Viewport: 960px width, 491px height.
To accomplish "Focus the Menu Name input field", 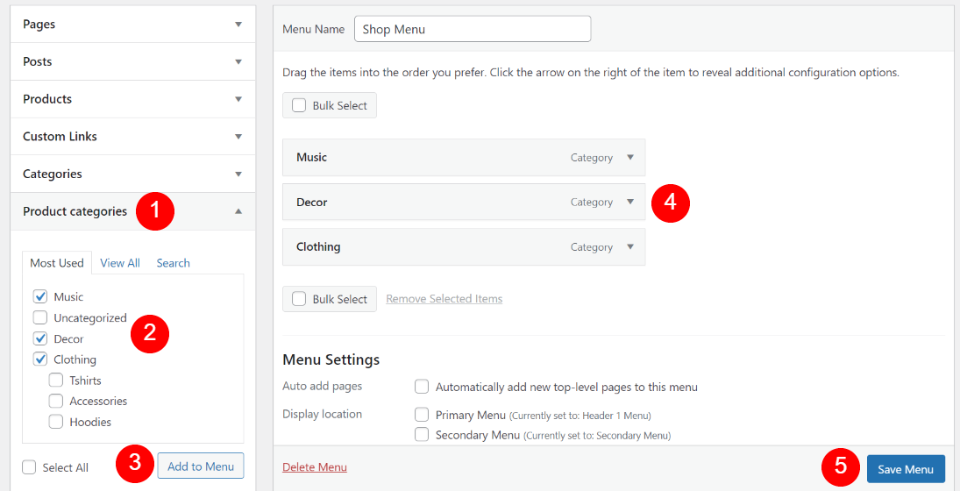I will [473, 29].
